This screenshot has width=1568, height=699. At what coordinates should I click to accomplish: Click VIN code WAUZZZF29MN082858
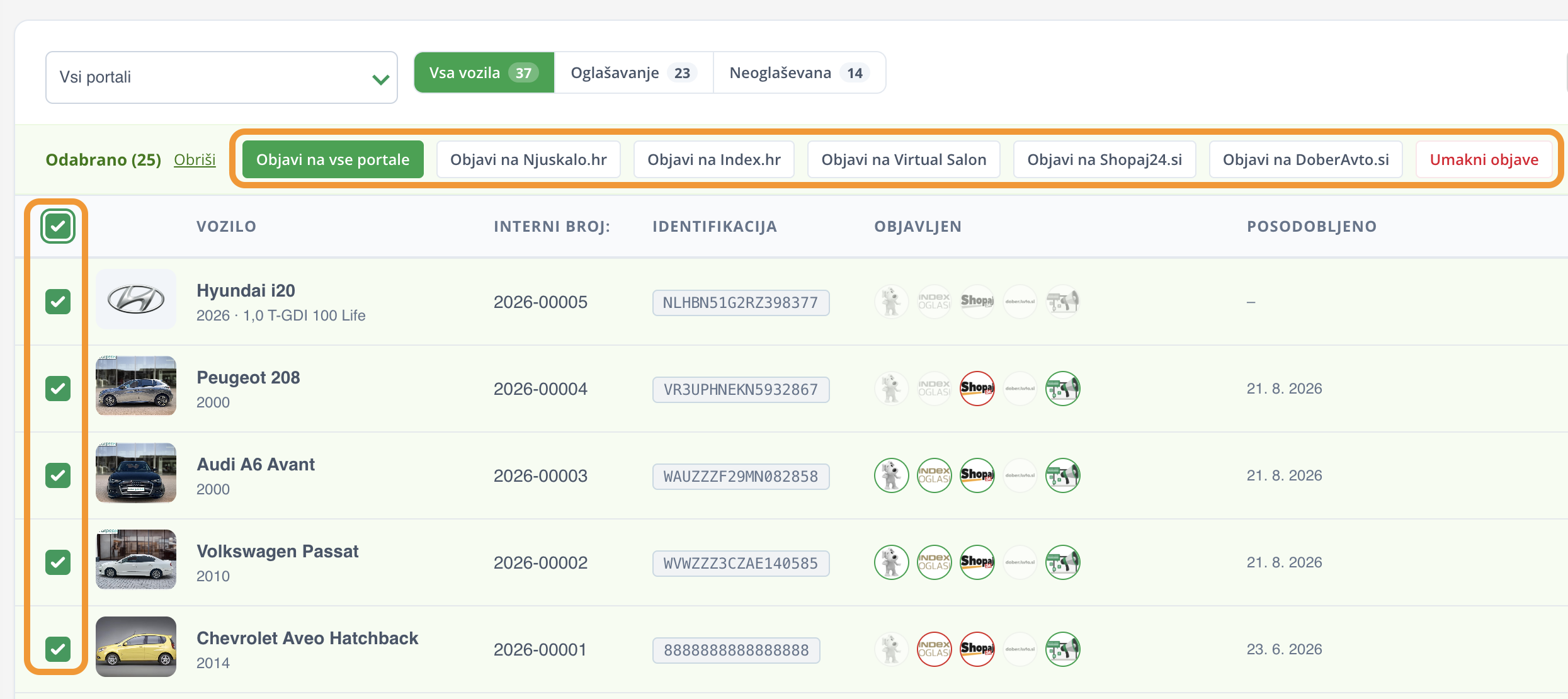point(741,477)
